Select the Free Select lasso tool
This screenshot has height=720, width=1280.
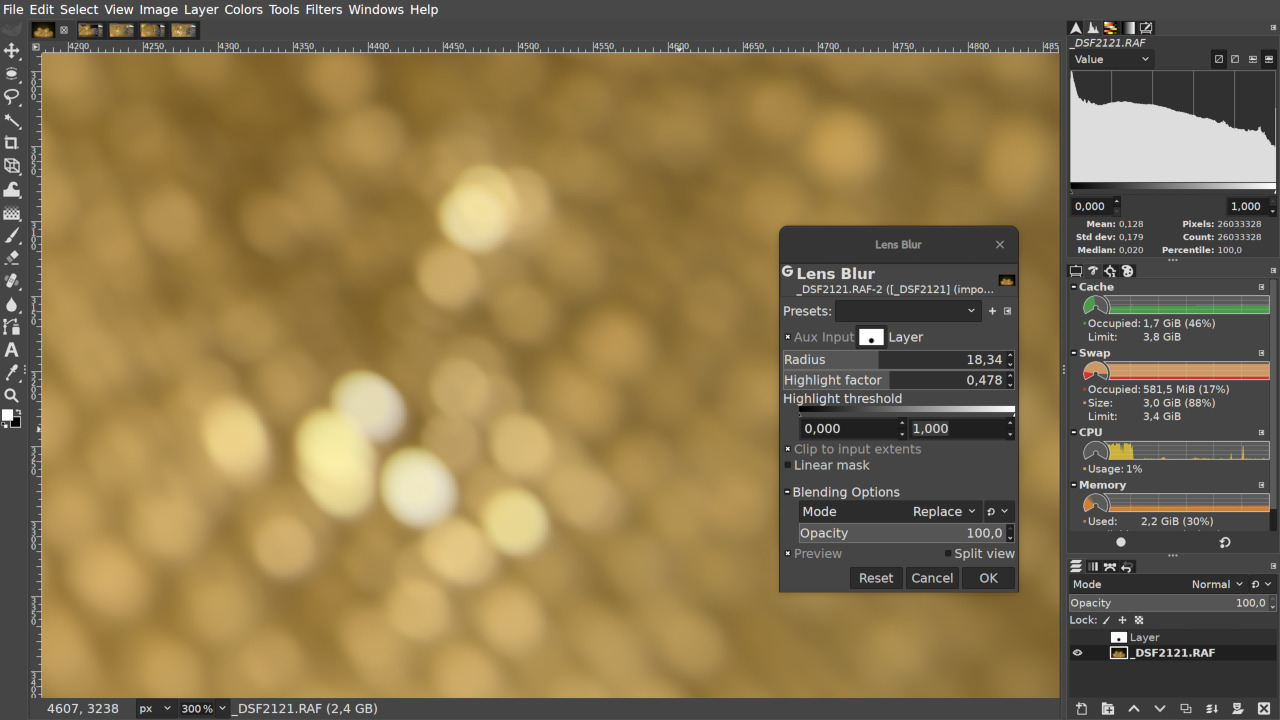point(13,97)
